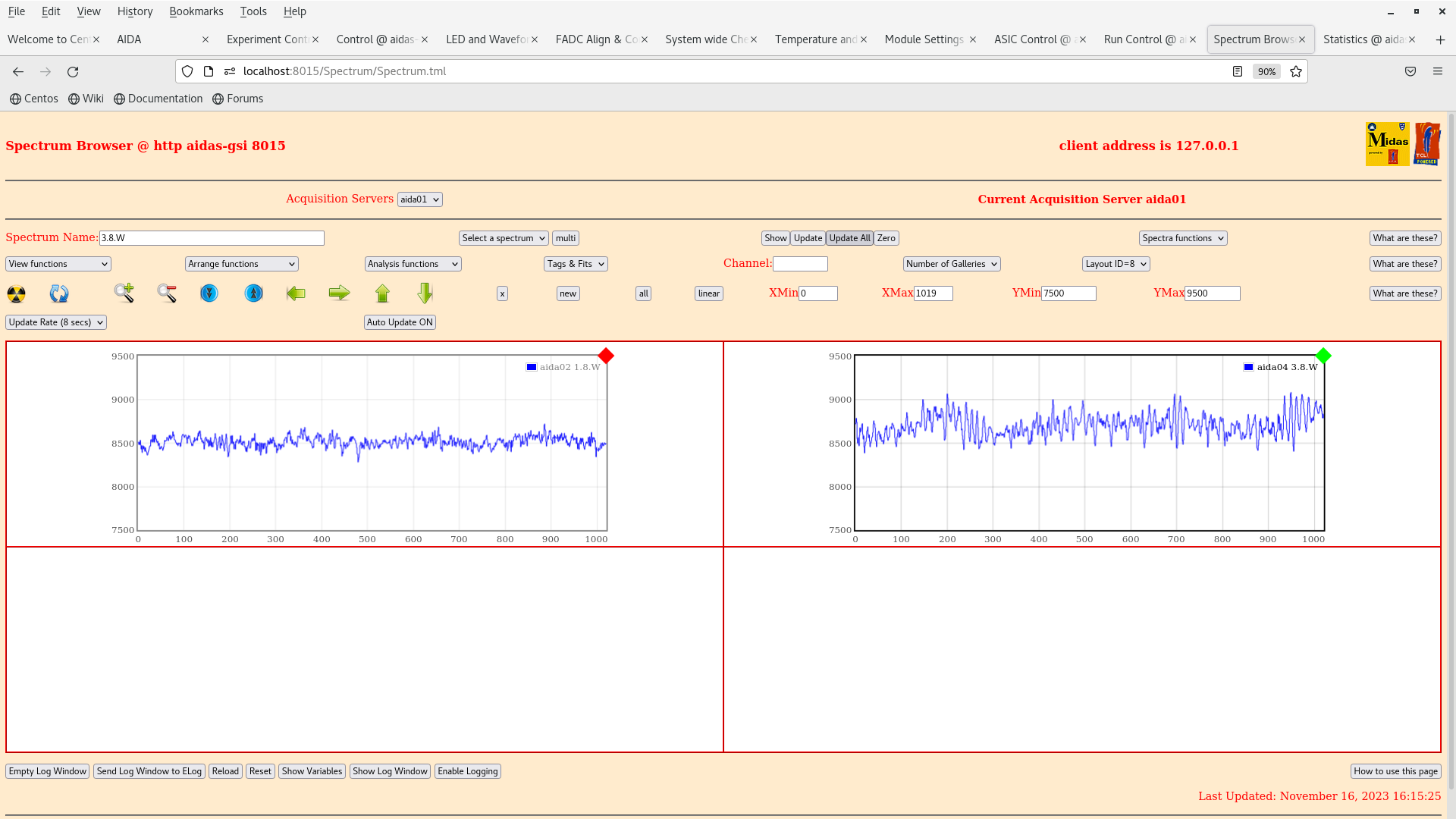
Task: Click the green right arrow icon
Action: [339, 293]
